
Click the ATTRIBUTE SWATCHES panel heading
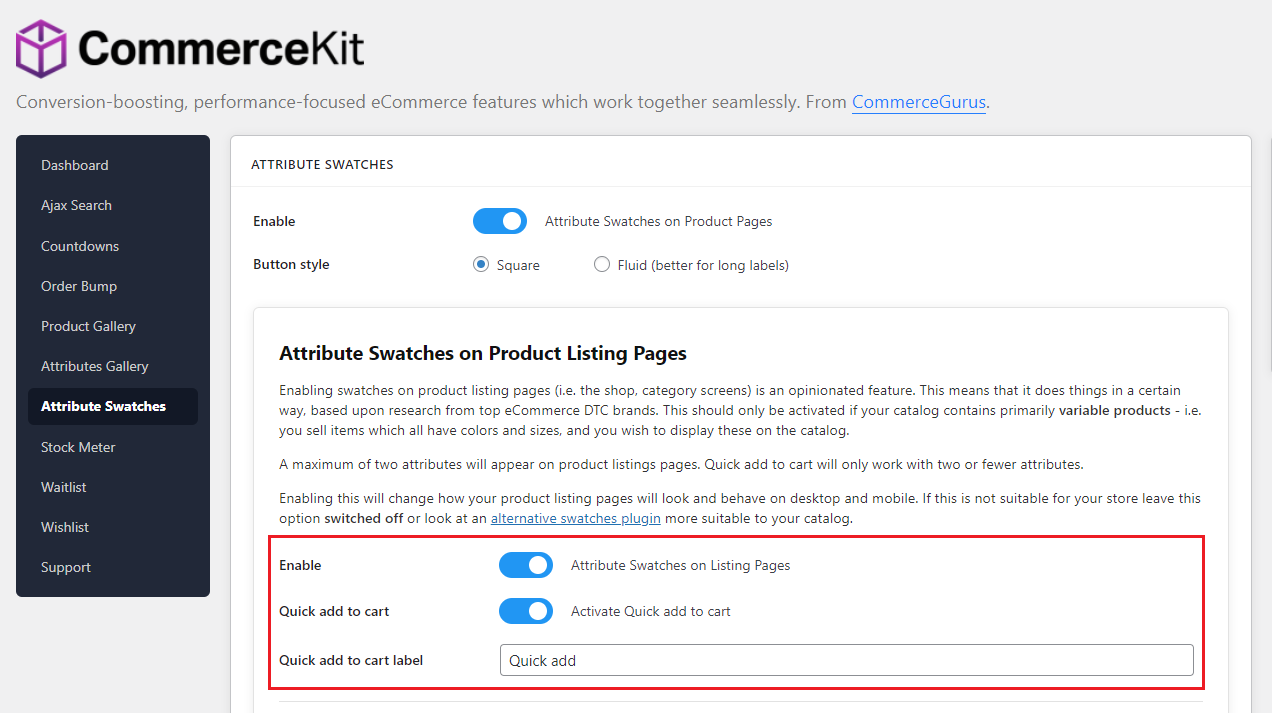322,164
